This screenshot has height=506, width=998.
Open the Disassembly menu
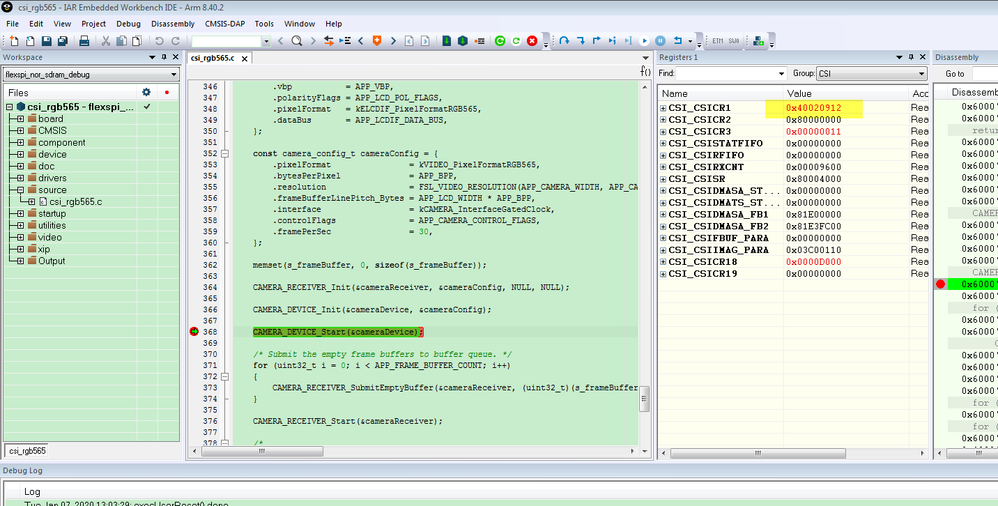(x=173, y=24)
